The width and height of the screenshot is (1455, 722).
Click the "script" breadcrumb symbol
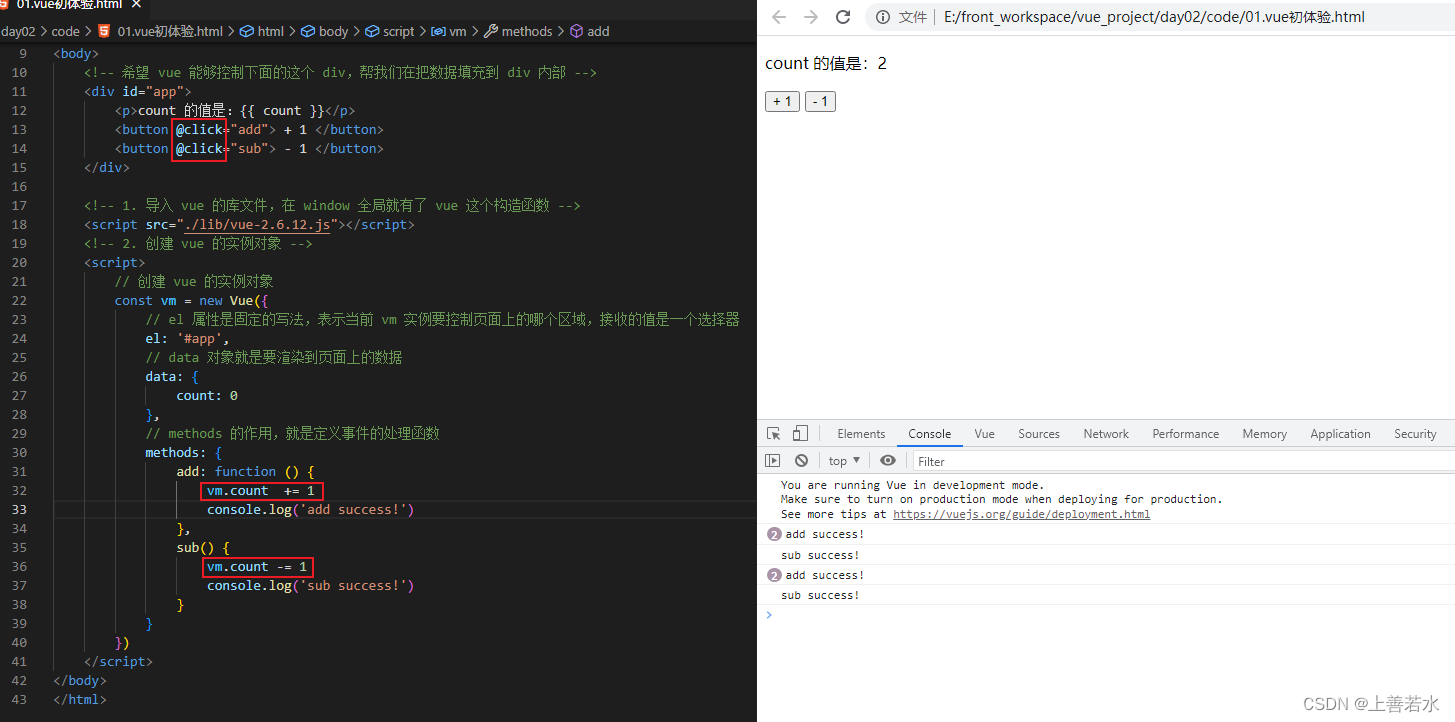click(x=398, y=31)
